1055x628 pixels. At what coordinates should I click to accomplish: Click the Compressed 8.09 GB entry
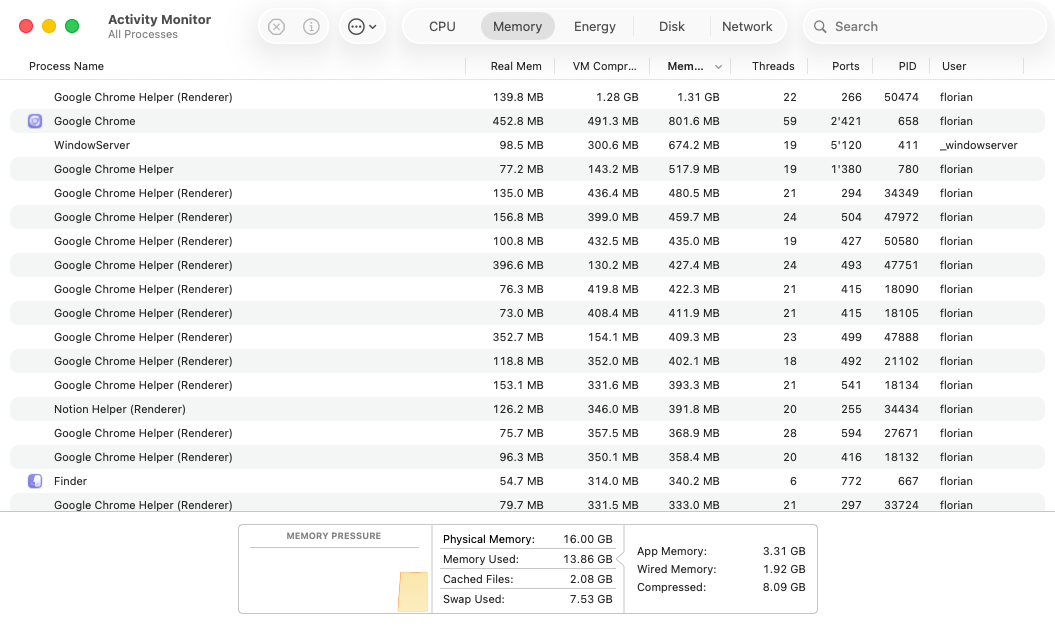721,588
